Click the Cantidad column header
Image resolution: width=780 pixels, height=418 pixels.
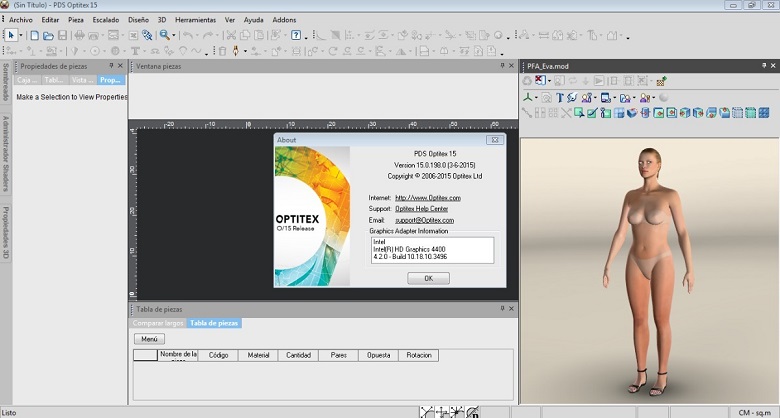coord(298,355)
